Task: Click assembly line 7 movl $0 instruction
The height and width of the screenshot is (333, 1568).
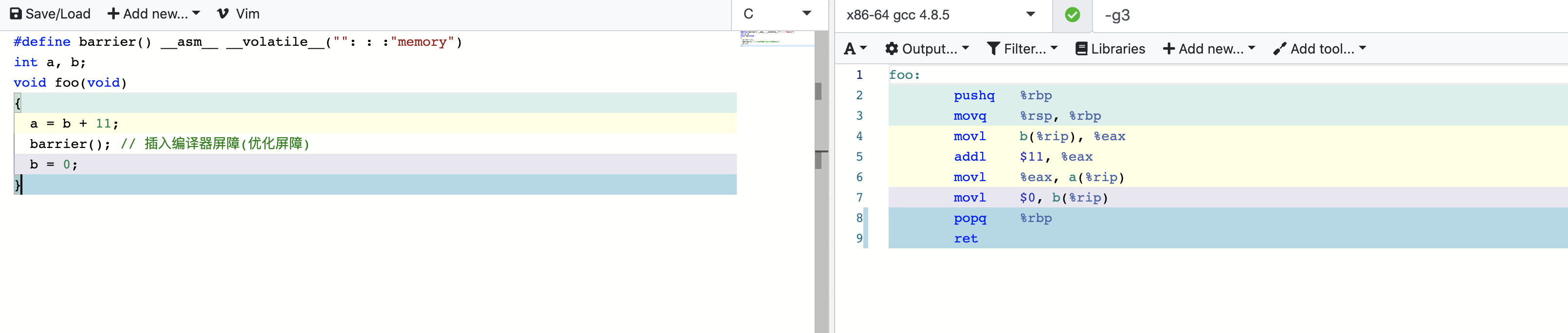Action: click(1031, 198)
